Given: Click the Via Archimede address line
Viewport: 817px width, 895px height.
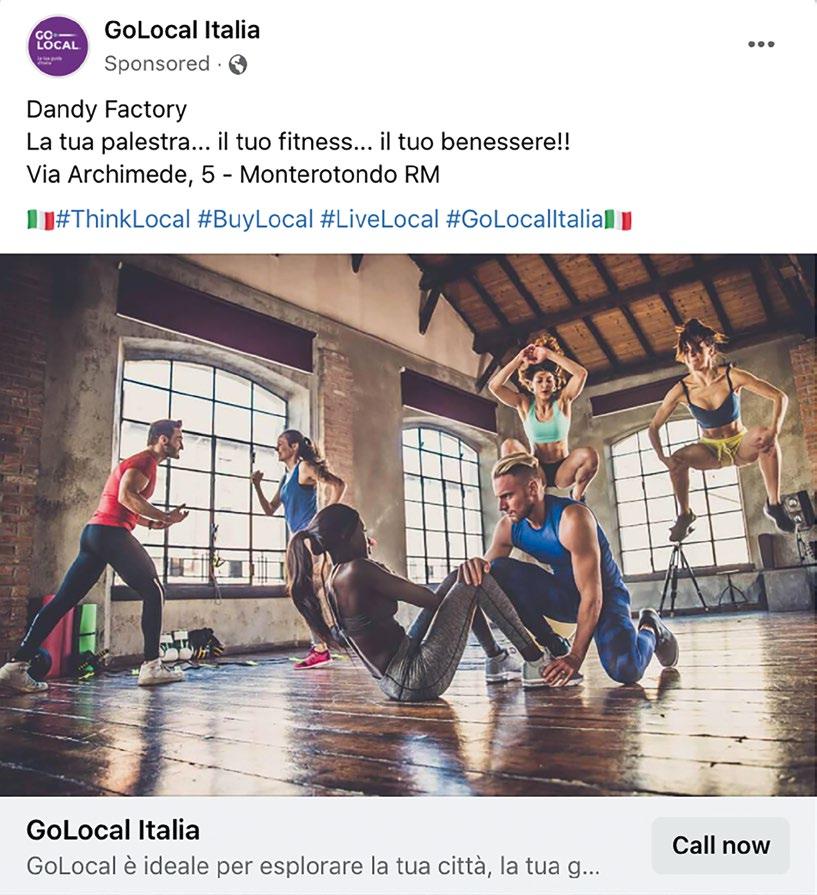Looking at the screenshot, I should [233, 175].
